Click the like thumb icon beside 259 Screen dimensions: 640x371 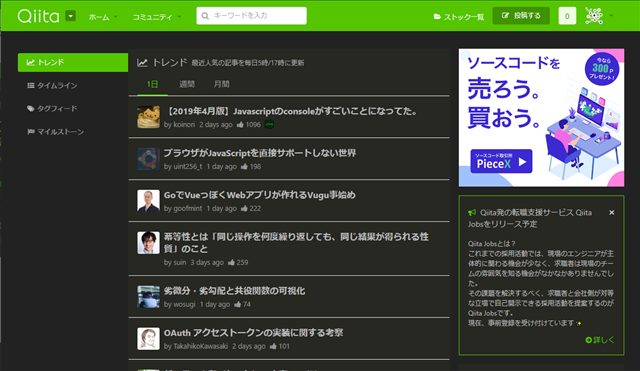231,262
